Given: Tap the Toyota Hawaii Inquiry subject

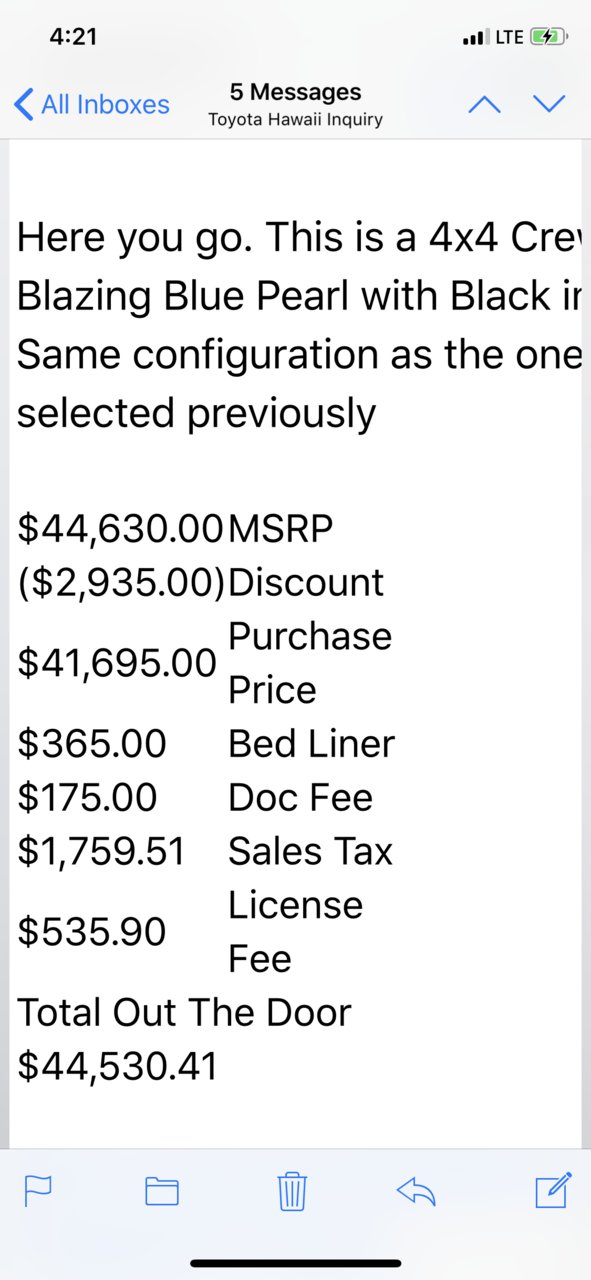Looking at the screenshot, I should 295,120.
